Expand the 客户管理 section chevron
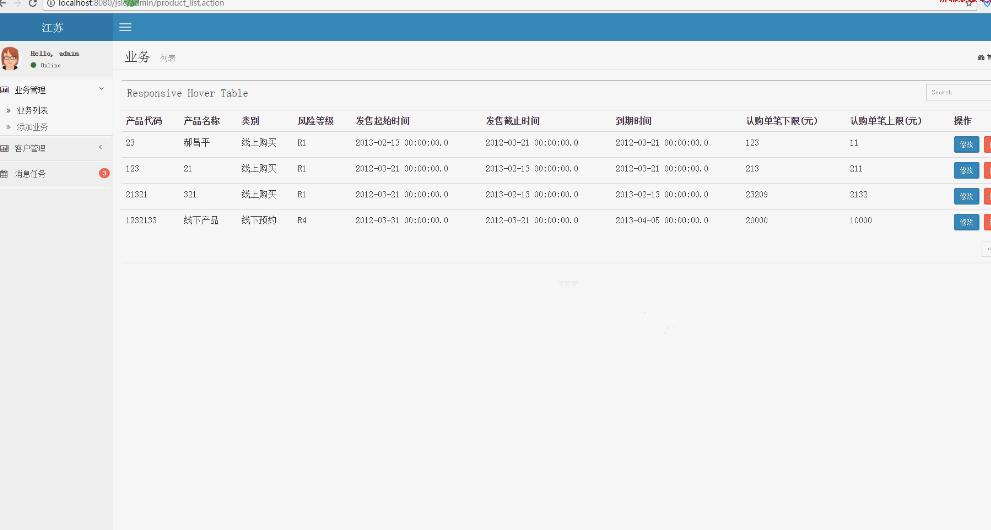This screenshot has width=991, height=530. (100, 147)
